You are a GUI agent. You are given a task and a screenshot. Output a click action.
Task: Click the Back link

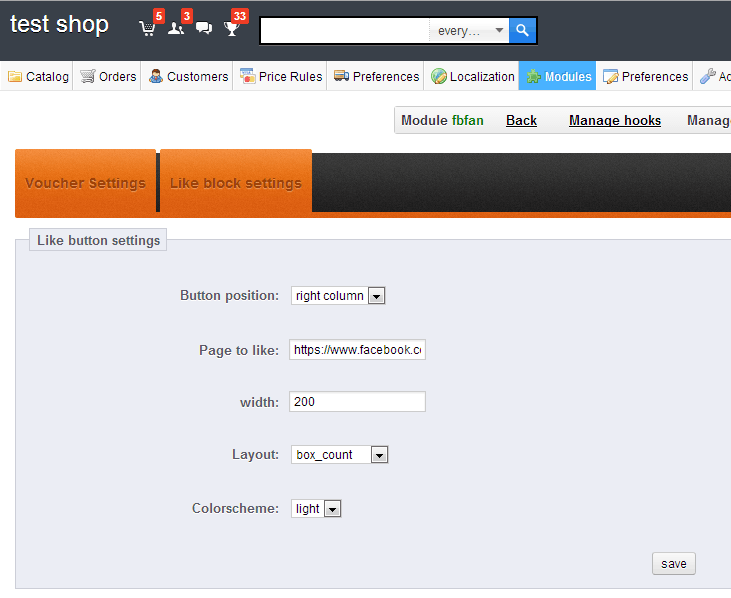click(521, 120)
